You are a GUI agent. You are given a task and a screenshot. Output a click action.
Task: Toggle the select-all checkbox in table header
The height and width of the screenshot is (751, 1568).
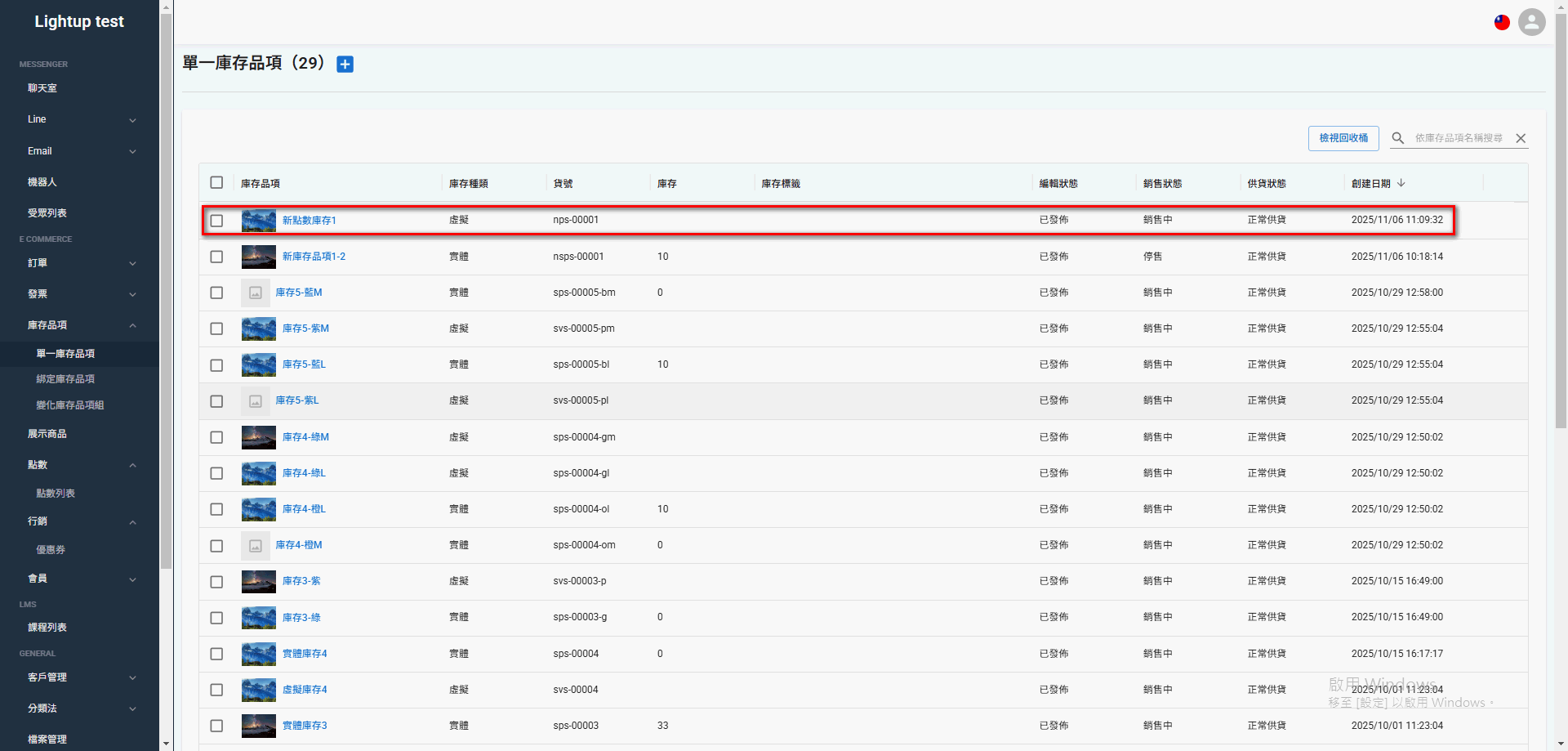pos(216,182)
